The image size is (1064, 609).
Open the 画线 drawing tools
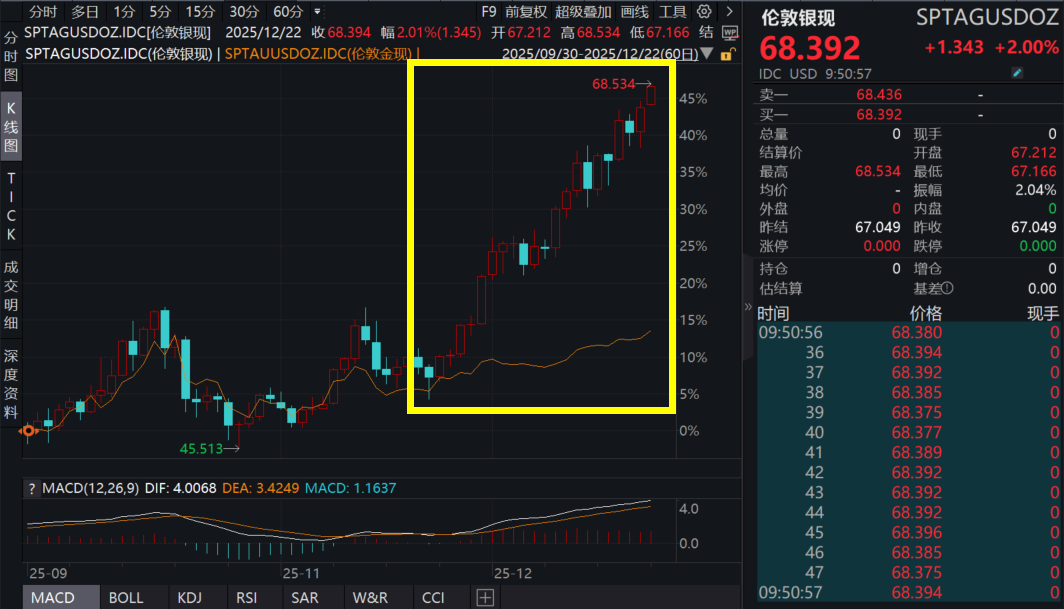pos(635,12)
